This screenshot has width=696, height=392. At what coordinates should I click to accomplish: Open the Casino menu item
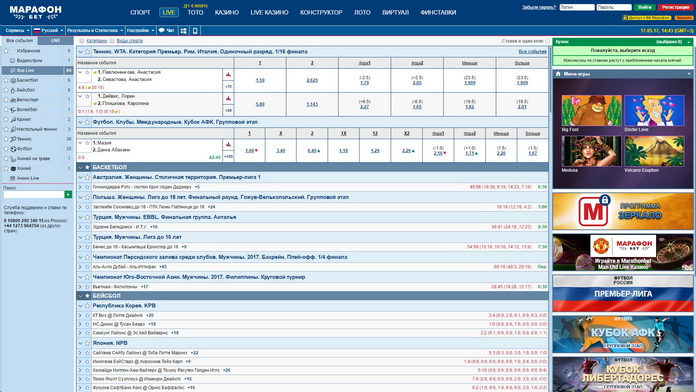[227, 12]
